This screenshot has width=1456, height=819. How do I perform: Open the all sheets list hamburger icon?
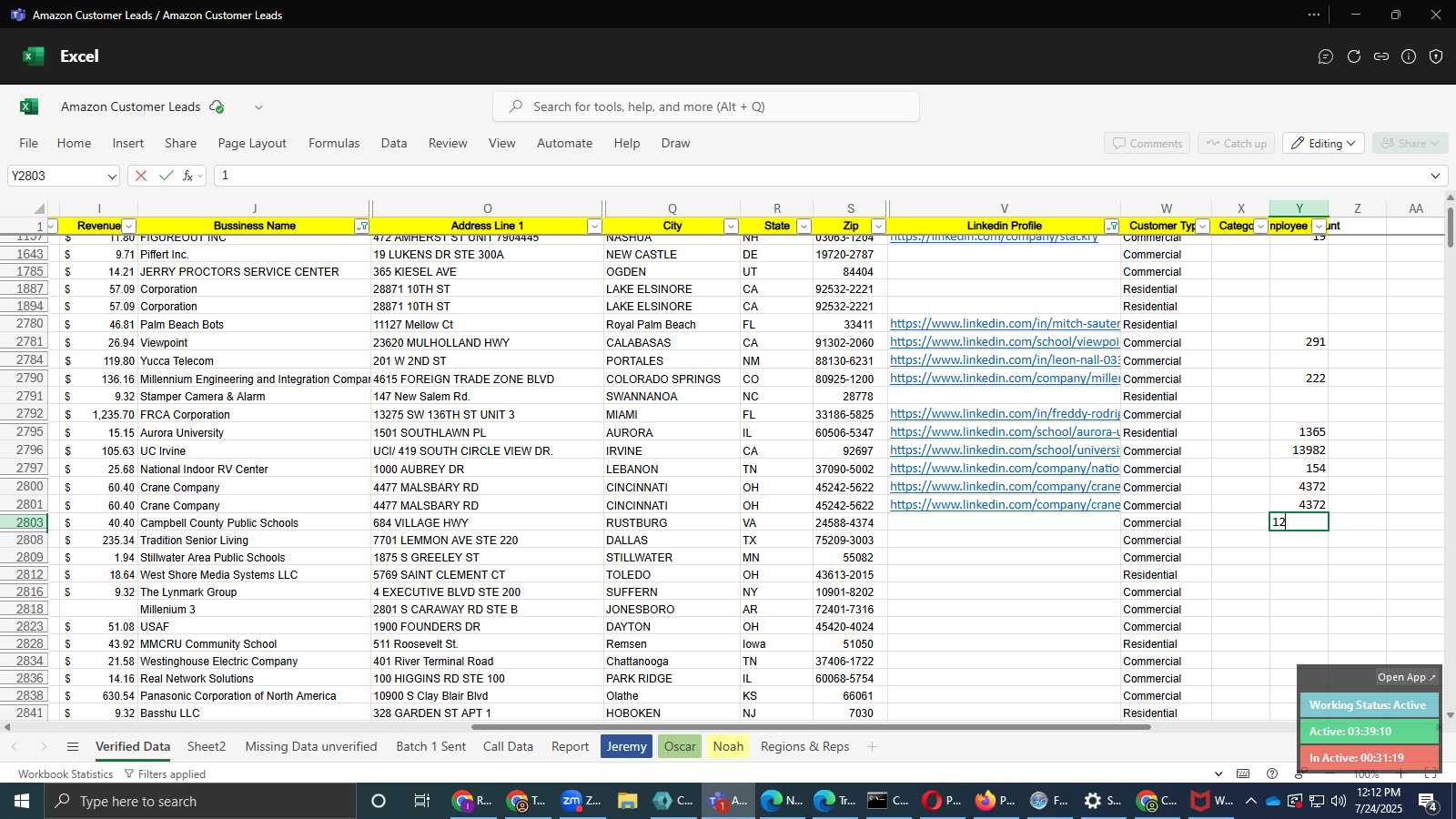pyautogui.click(x=73, y=747)
